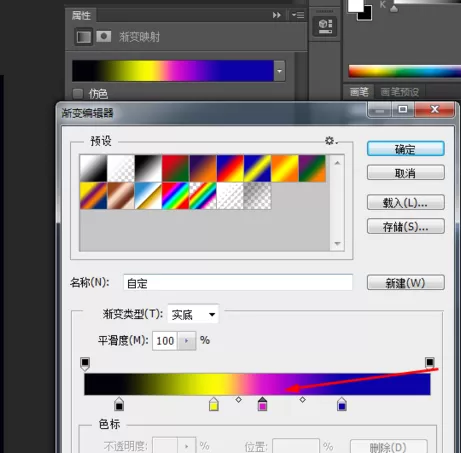Open the 不透明度 slider arrow
461x453 pixels.
pyautogui.click(x=187, y=446)
